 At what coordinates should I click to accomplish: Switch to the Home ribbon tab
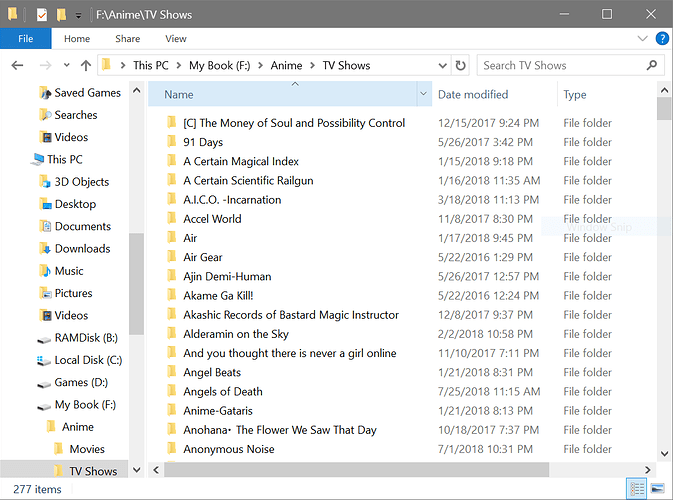pos(77,39)
